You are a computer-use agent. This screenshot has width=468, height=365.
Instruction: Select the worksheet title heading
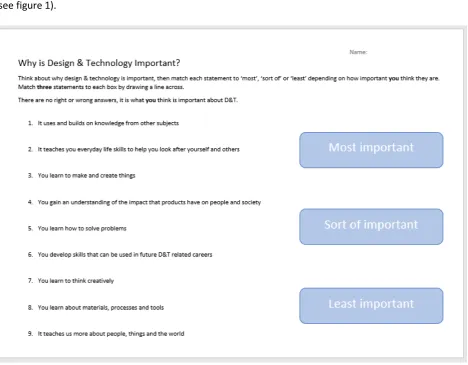(x=99, y=63)
